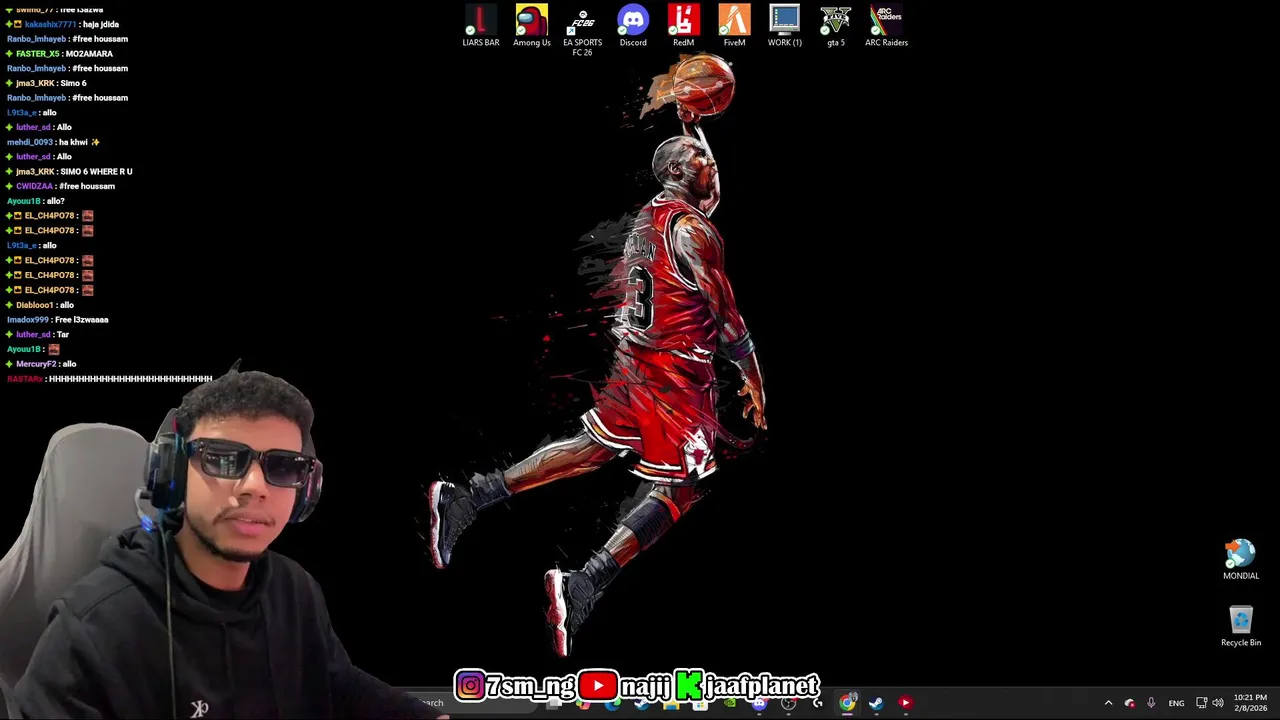Viewport: 1280px width, 720px height.
Task: Click the red play-button taskbar app
Action: click(905, 703)
